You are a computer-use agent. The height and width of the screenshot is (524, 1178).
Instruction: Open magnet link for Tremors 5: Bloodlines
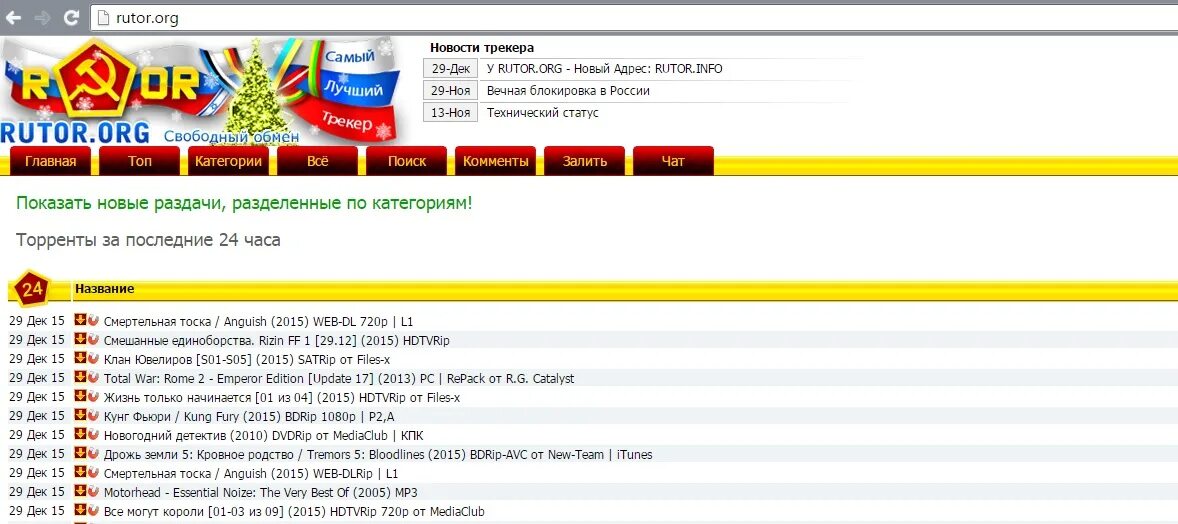[93, 453]
